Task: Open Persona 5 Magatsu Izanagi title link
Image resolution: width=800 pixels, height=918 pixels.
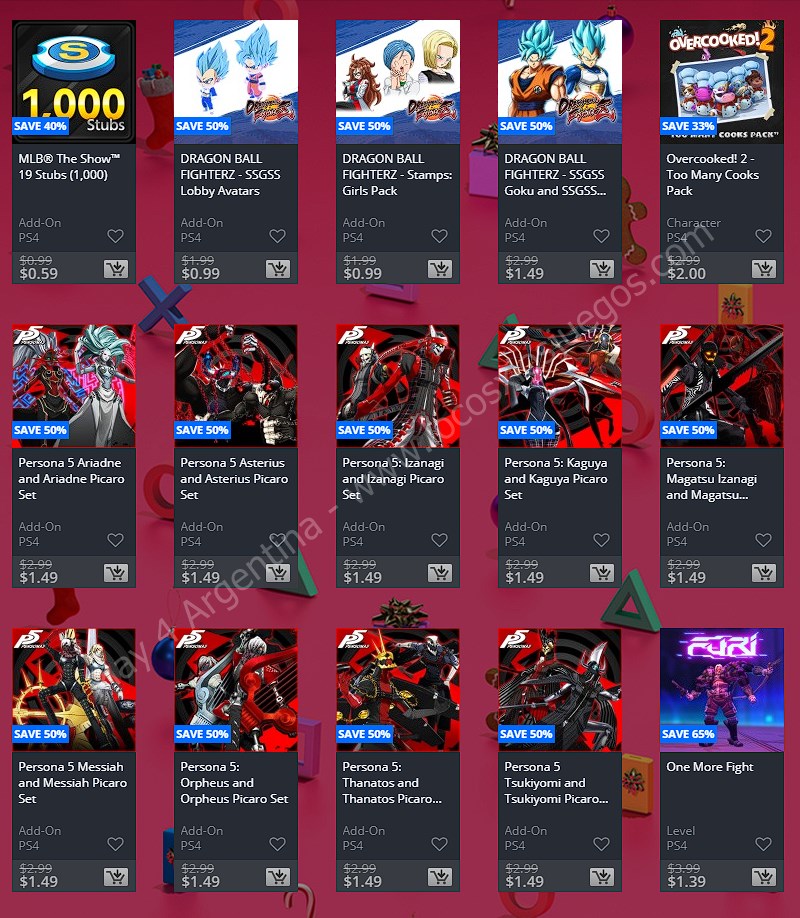Action: pyautogui.click(x=712, y=479)
